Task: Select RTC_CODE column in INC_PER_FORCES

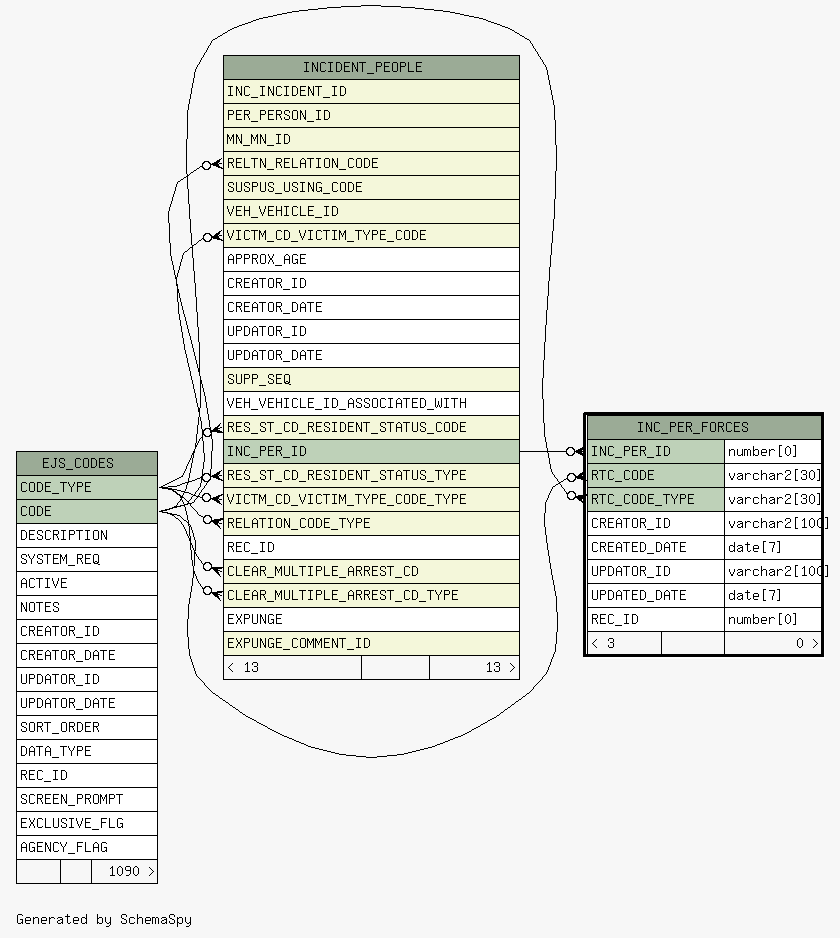Action: [656, 476]
